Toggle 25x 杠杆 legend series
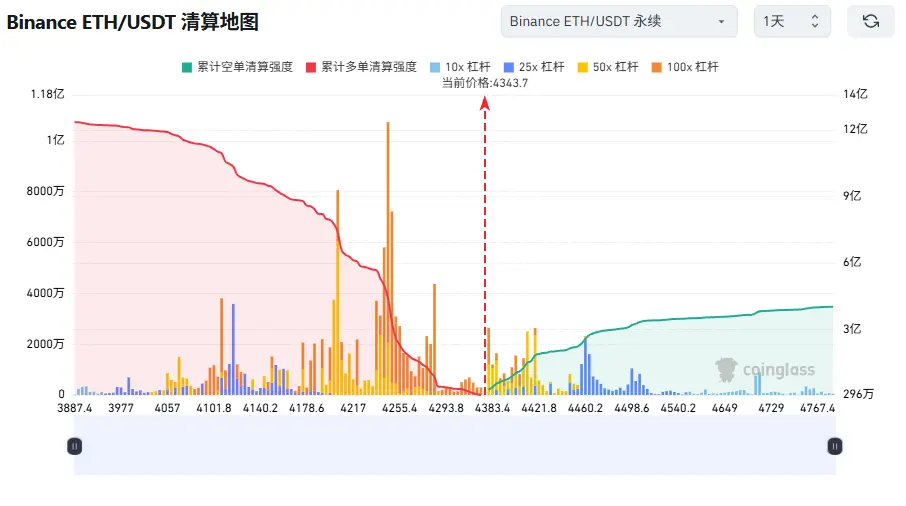 tap(534, 67)
